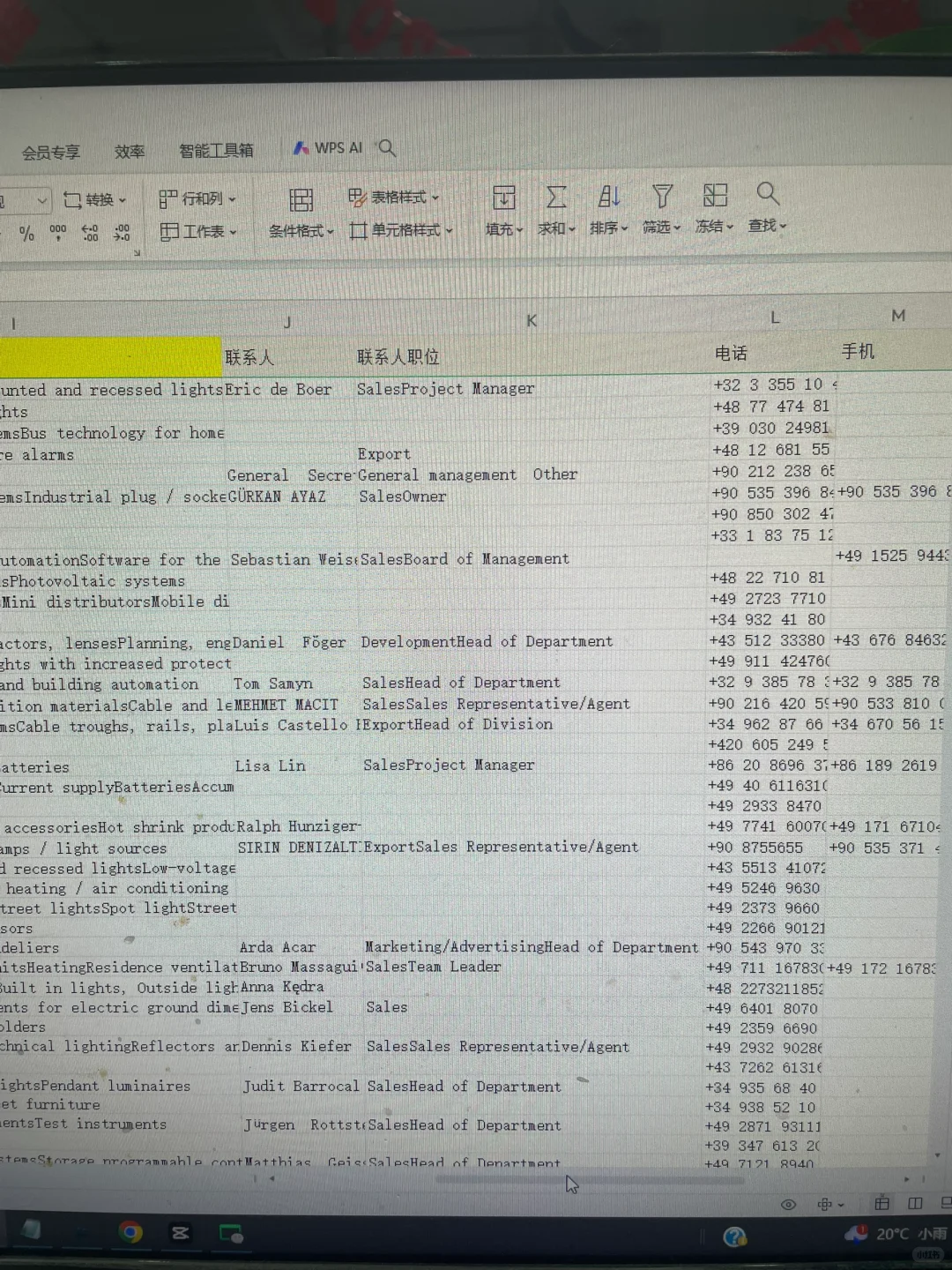The image size is (952, 1270).
Task: Open Chrome from the taskbar
Action: (130, 1233)
